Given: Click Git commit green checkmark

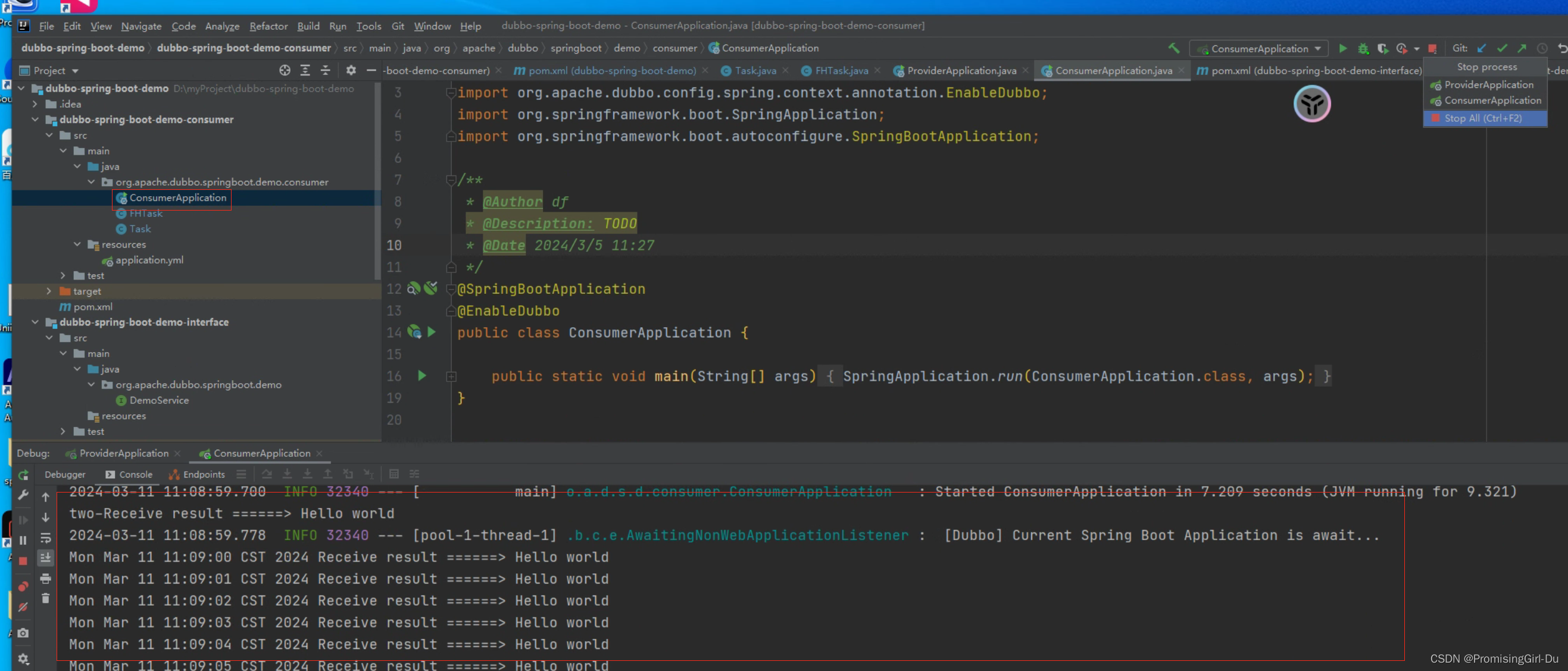Looking at the screenshot, I should [x=1502, y=48].
